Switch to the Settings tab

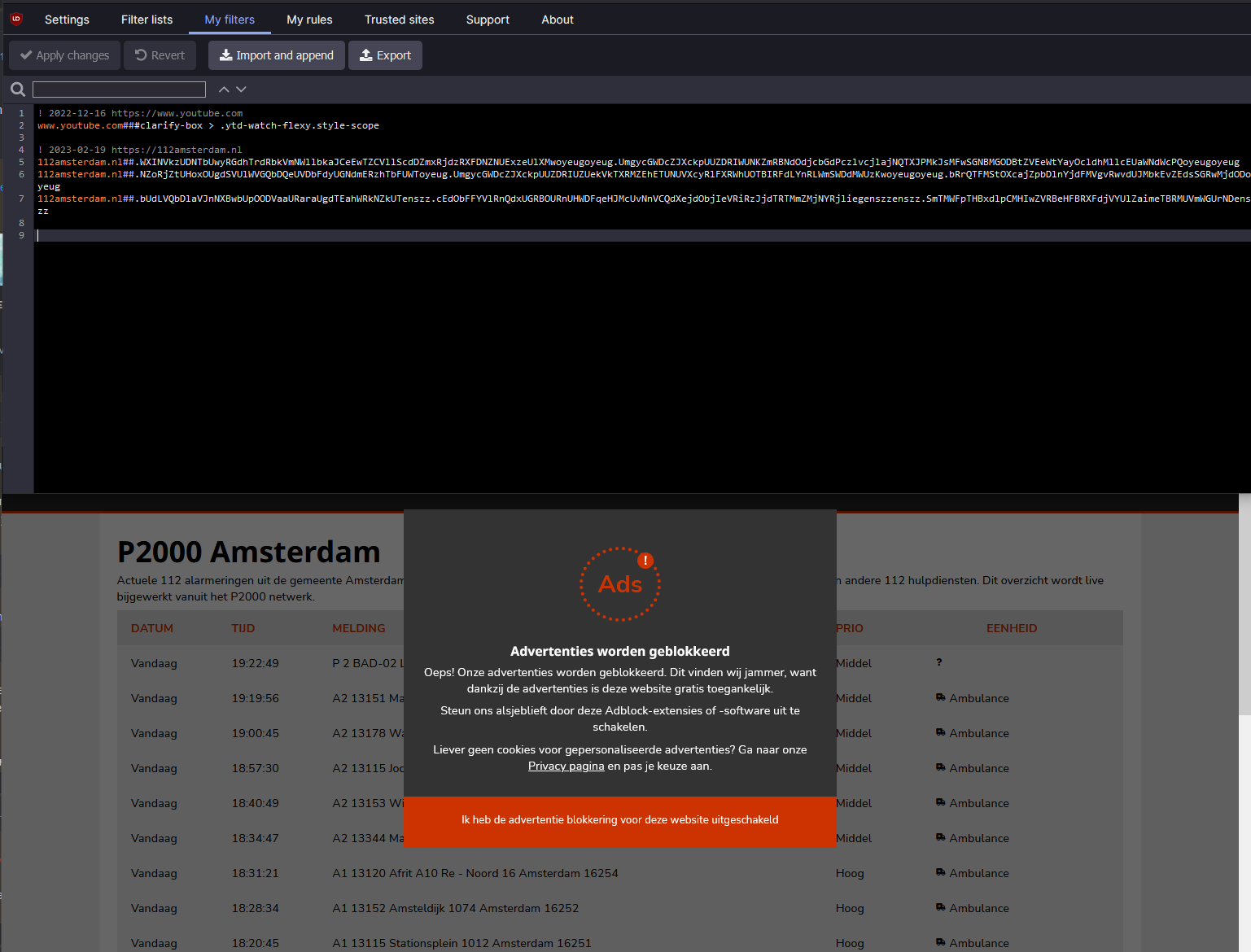click(x=67, y=19)
